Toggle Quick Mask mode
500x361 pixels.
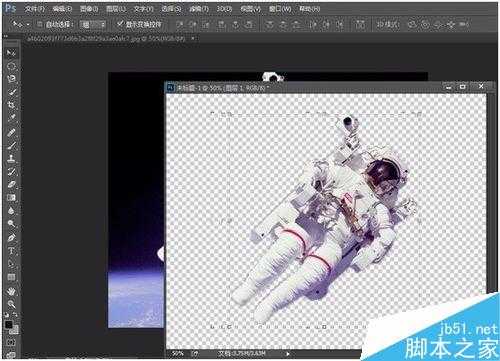point(11,343)
